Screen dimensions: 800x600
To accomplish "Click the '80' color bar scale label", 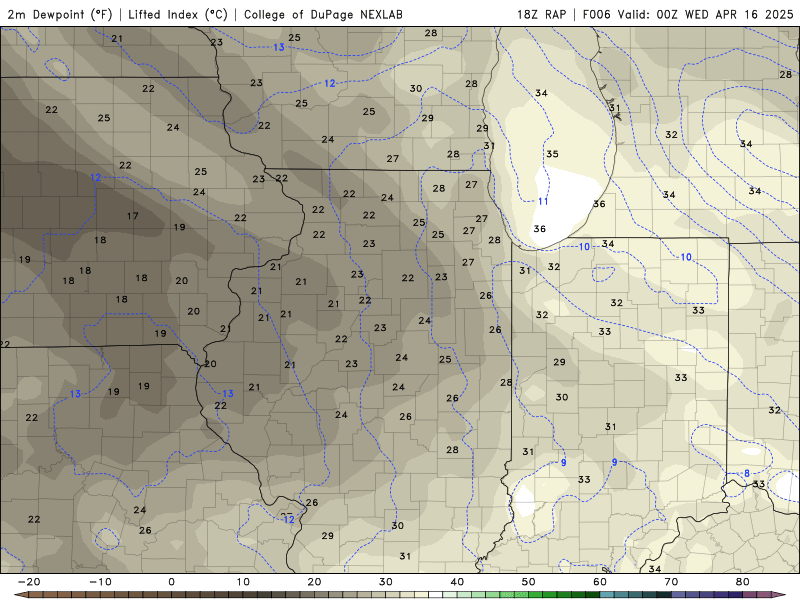I will click(743, 582).
